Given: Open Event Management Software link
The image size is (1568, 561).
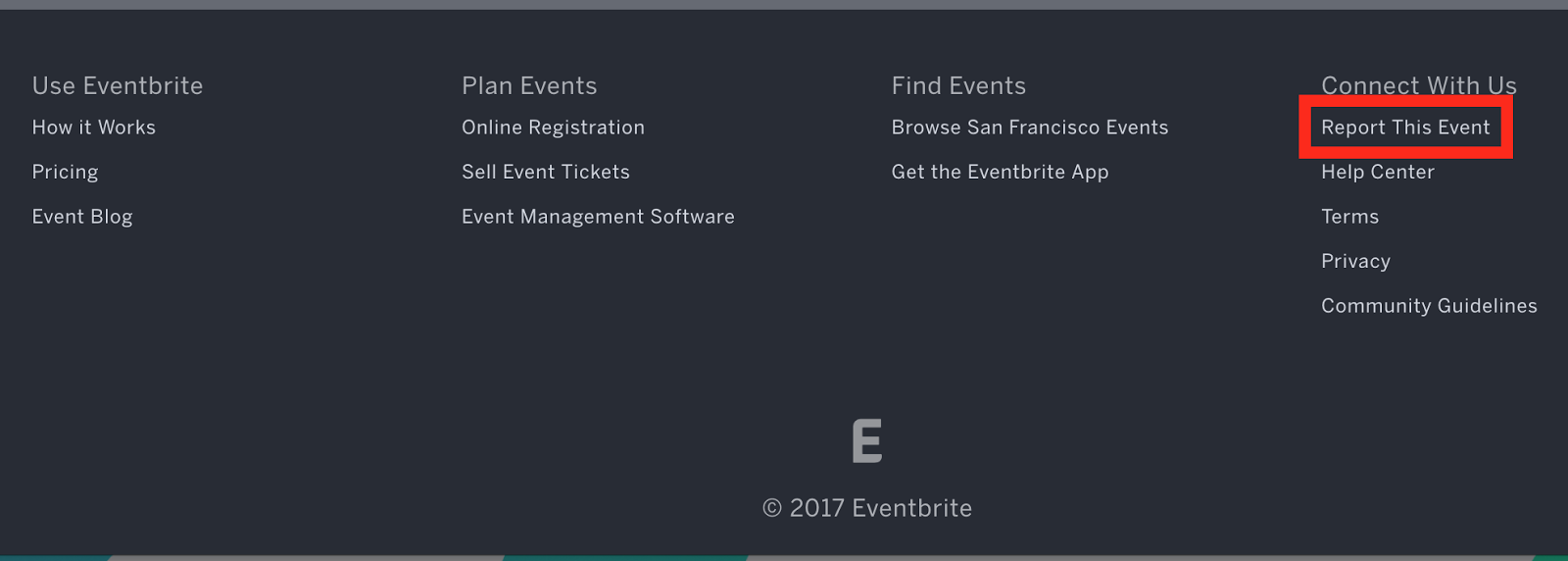Looking at the screenshot, I should click(598, 217).
